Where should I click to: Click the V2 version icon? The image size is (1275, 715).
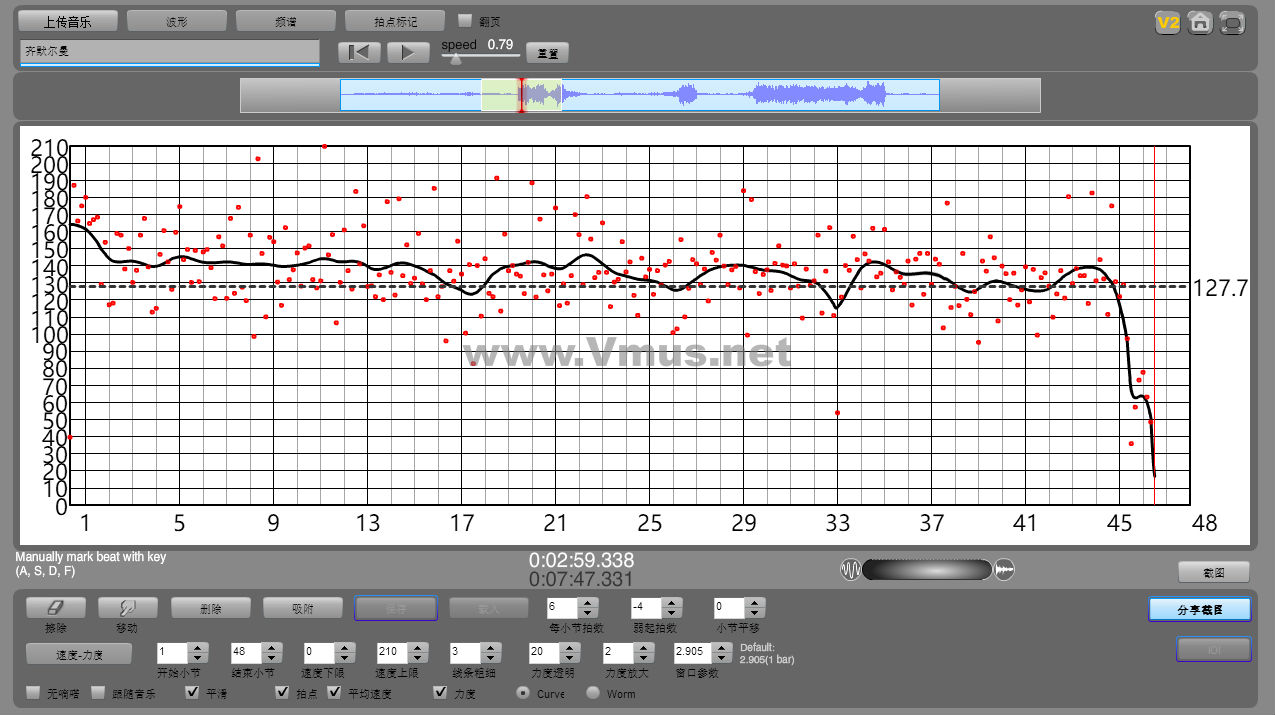pos(1167,23)
